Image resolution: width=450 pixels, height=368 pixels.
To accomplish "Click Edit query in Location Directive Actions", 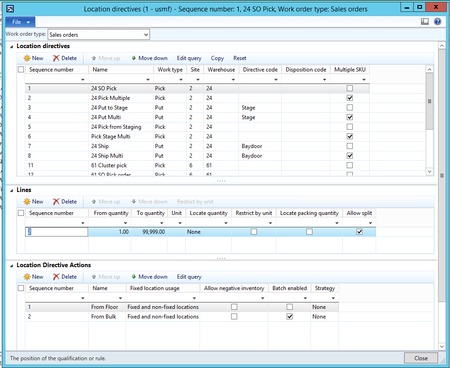I will [x=189, y=277].
